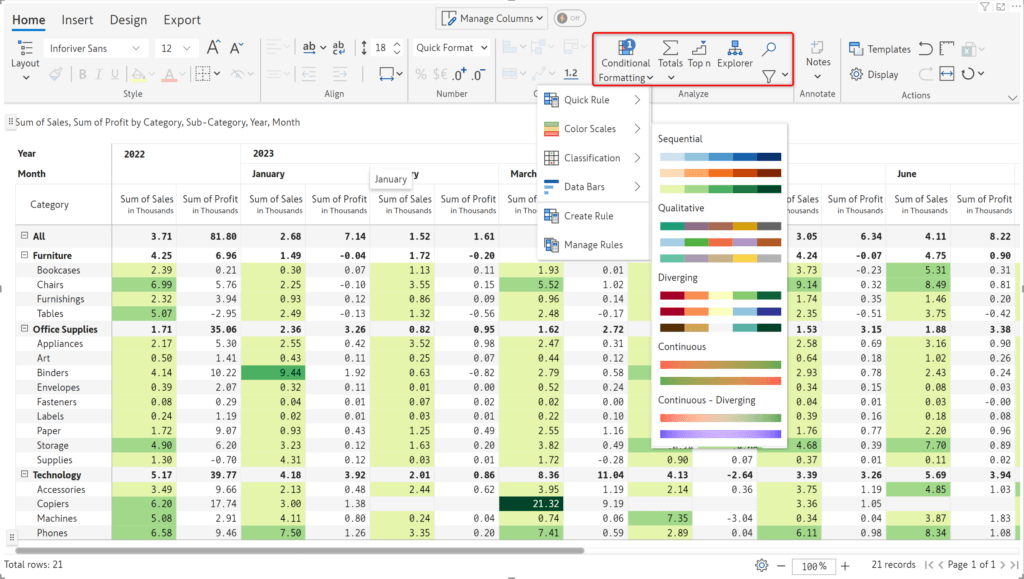This screenshot has width=1024, height=579.
Task: Toggle the Manage Columns off switch
Action: [x=569, y=18]
